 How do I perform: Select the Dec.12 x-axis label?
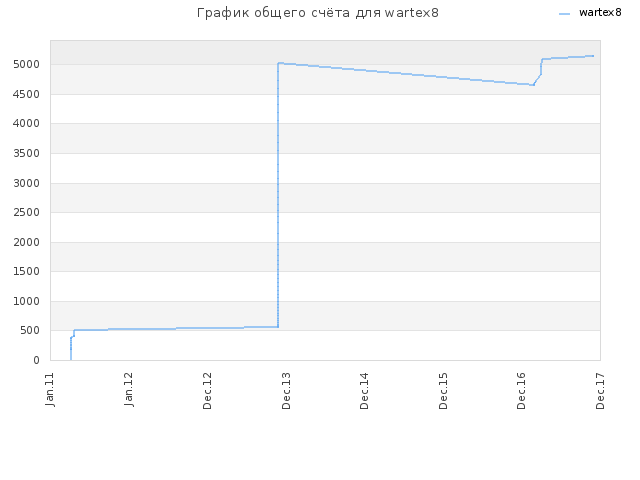(x=207, y=391)
